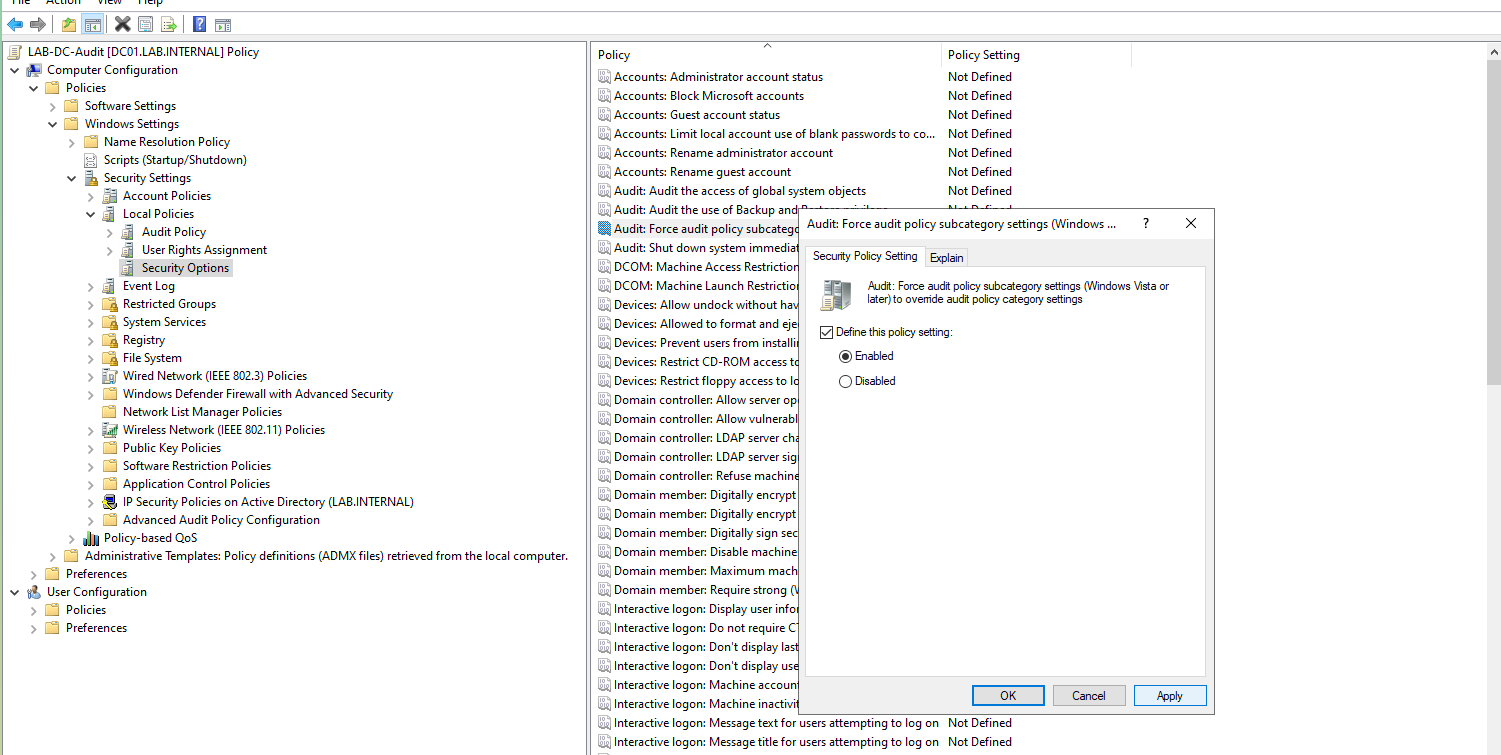This screenshot has width=1501, height=755.
Task: Select the Disabled radio button
Action: [x=846, y=381]
